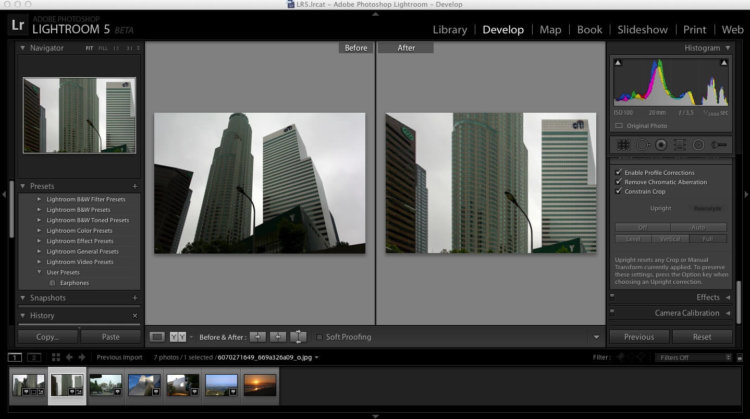Expand Lightroom B&W Filter Presets folder

[x=39, y=199]
